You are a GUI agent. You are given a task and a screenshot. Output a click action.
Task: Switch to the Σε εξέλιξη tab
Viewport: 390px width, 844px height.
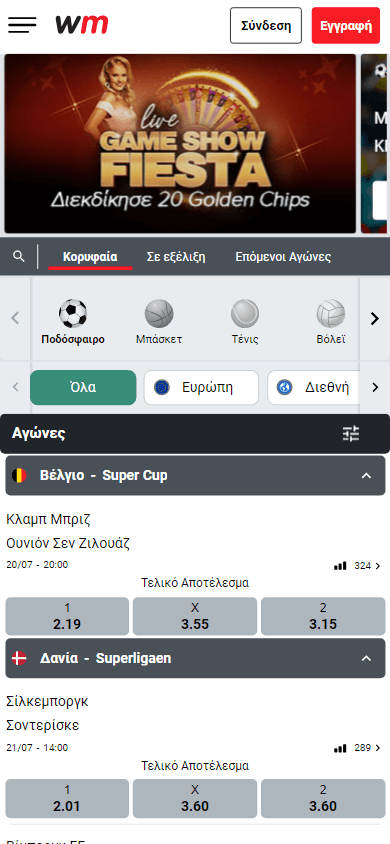tap(176, 257)
